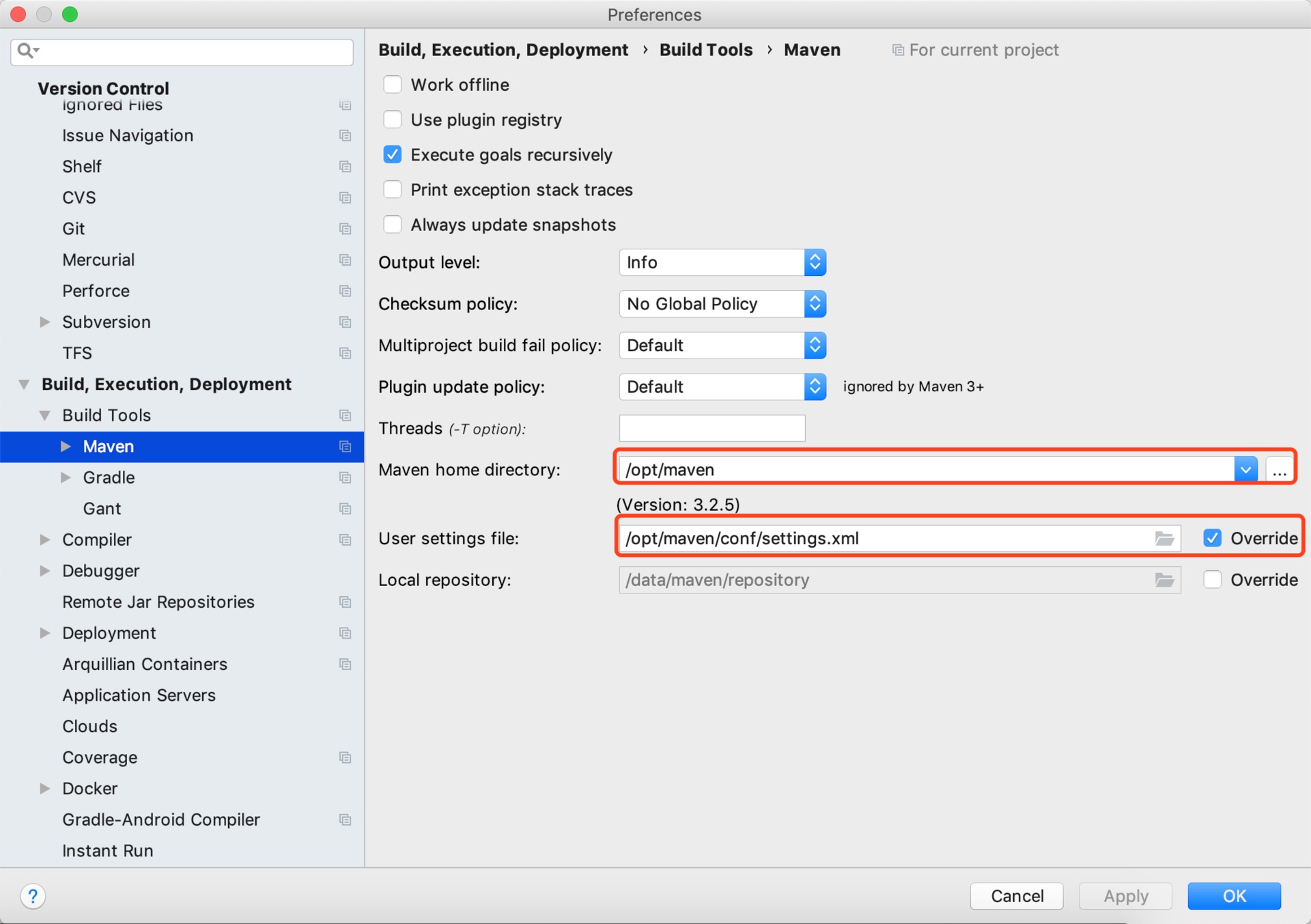Click the browse ellipsis button for Maven home
Screen dimensions: 1311x924
pyautogui.click(x=1280, y=470)
